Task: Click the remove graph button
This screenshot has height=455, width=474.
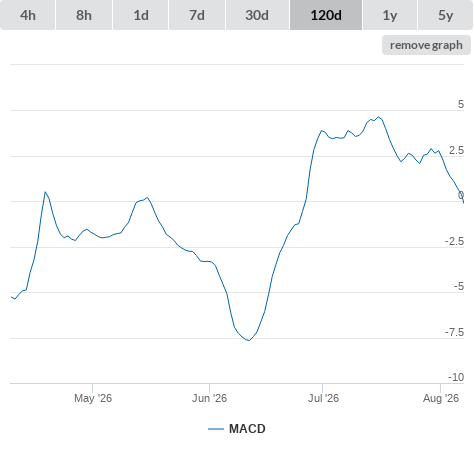Action: pos(426,45)
